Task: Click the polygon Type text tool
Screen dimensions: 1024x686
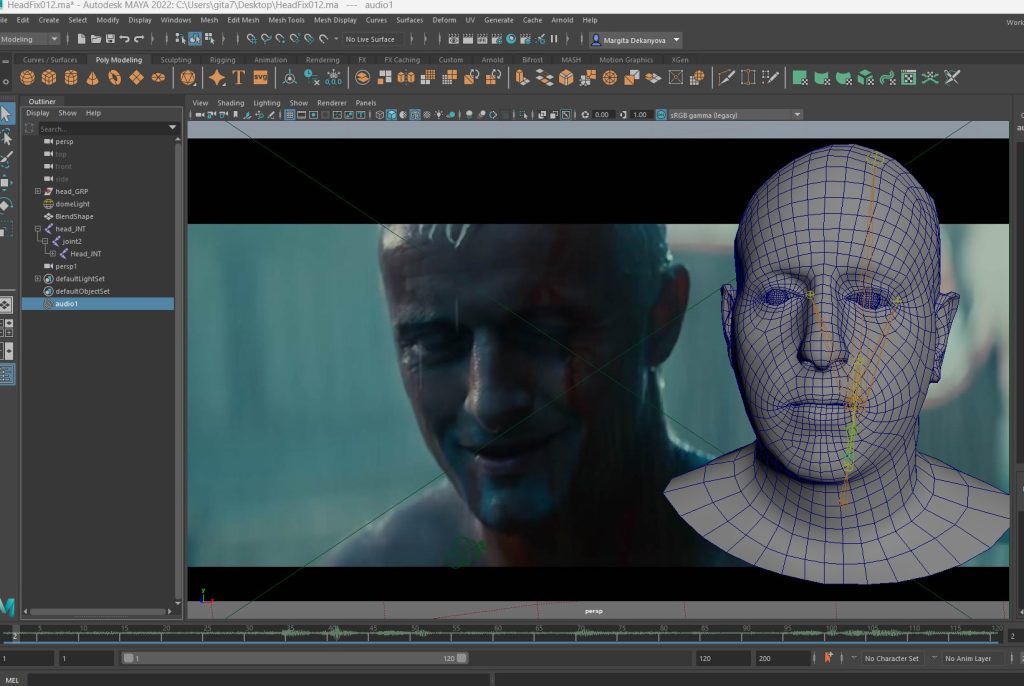Action: (238, 78)
